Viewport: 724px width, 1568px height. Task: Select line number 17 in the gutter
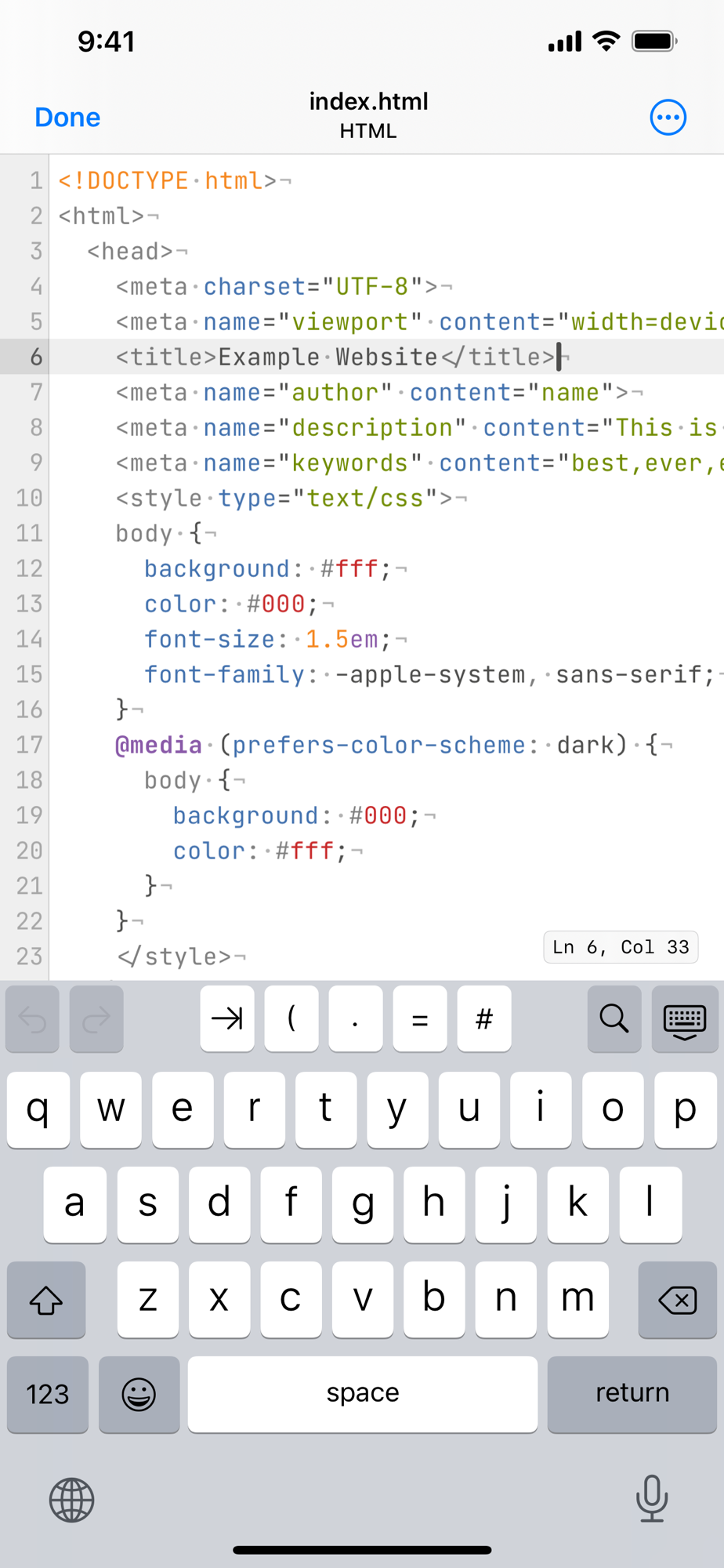[x=29, y=745]
